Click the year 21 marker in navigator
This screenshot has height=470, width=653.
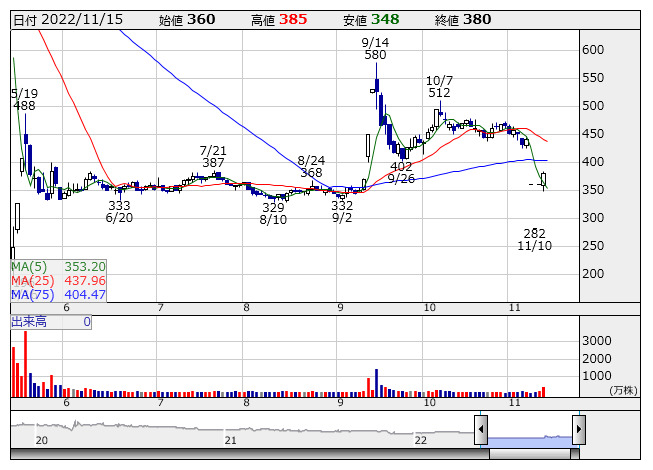pos(231,440)
